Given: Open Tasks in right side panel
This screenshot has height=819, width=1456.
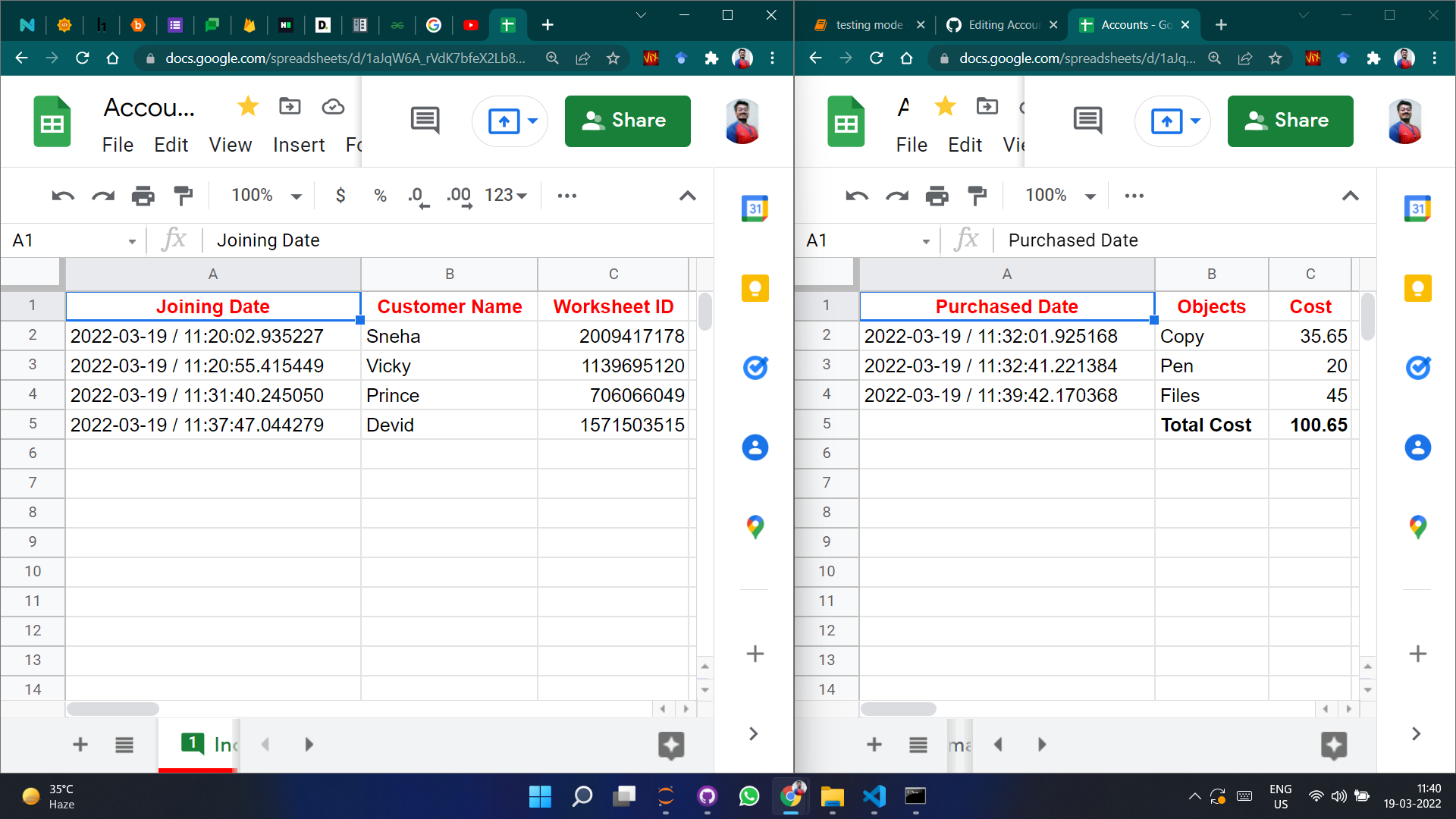Looking at the screenshot, I should coord(1417,368).
